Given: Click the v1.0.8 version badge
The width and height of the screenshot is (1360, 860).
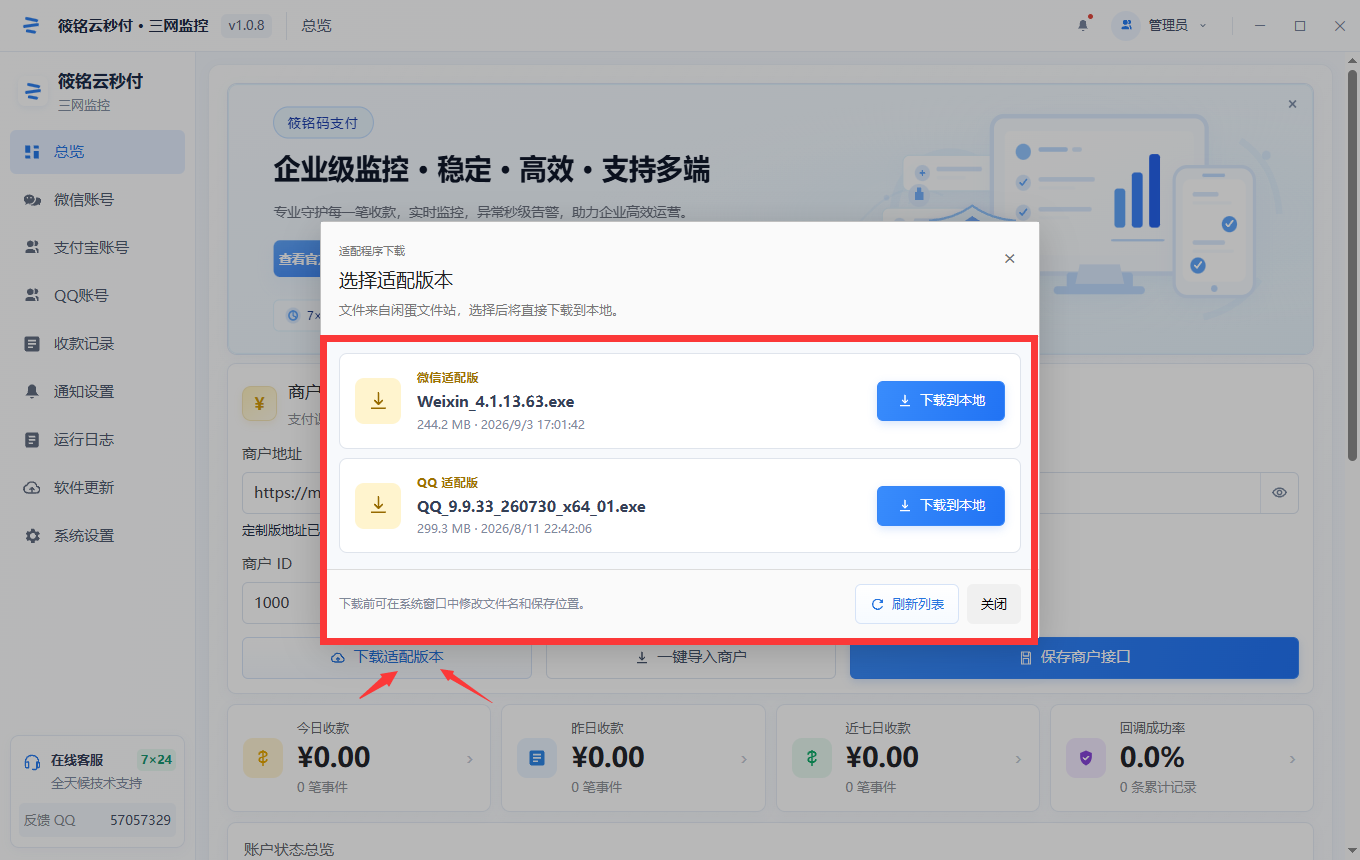Looking at the screenshot, I should 246,25.
